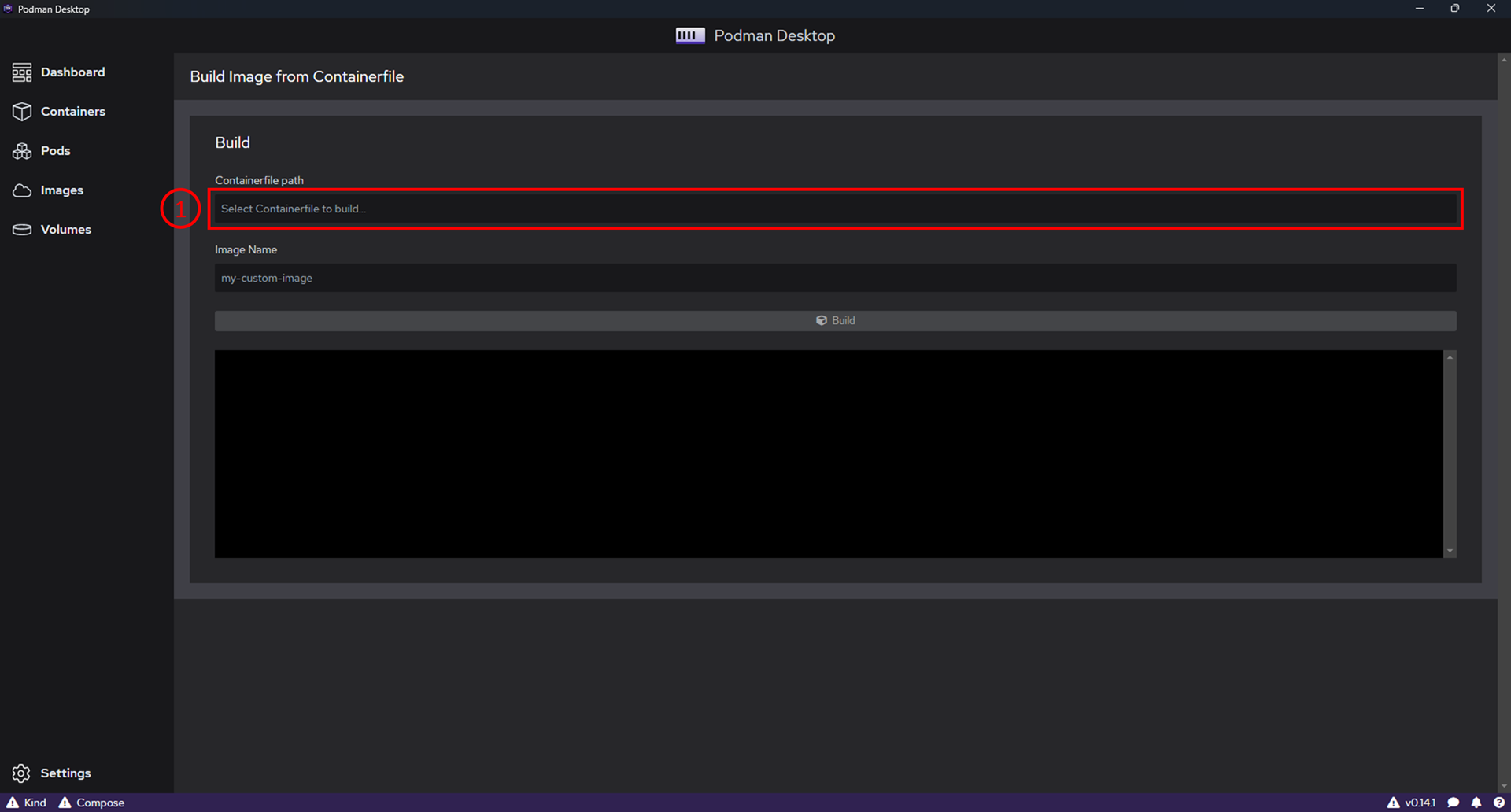Click the "Containerfile path" label
This screenshot has width=1511, height=812.
(259, 180)
